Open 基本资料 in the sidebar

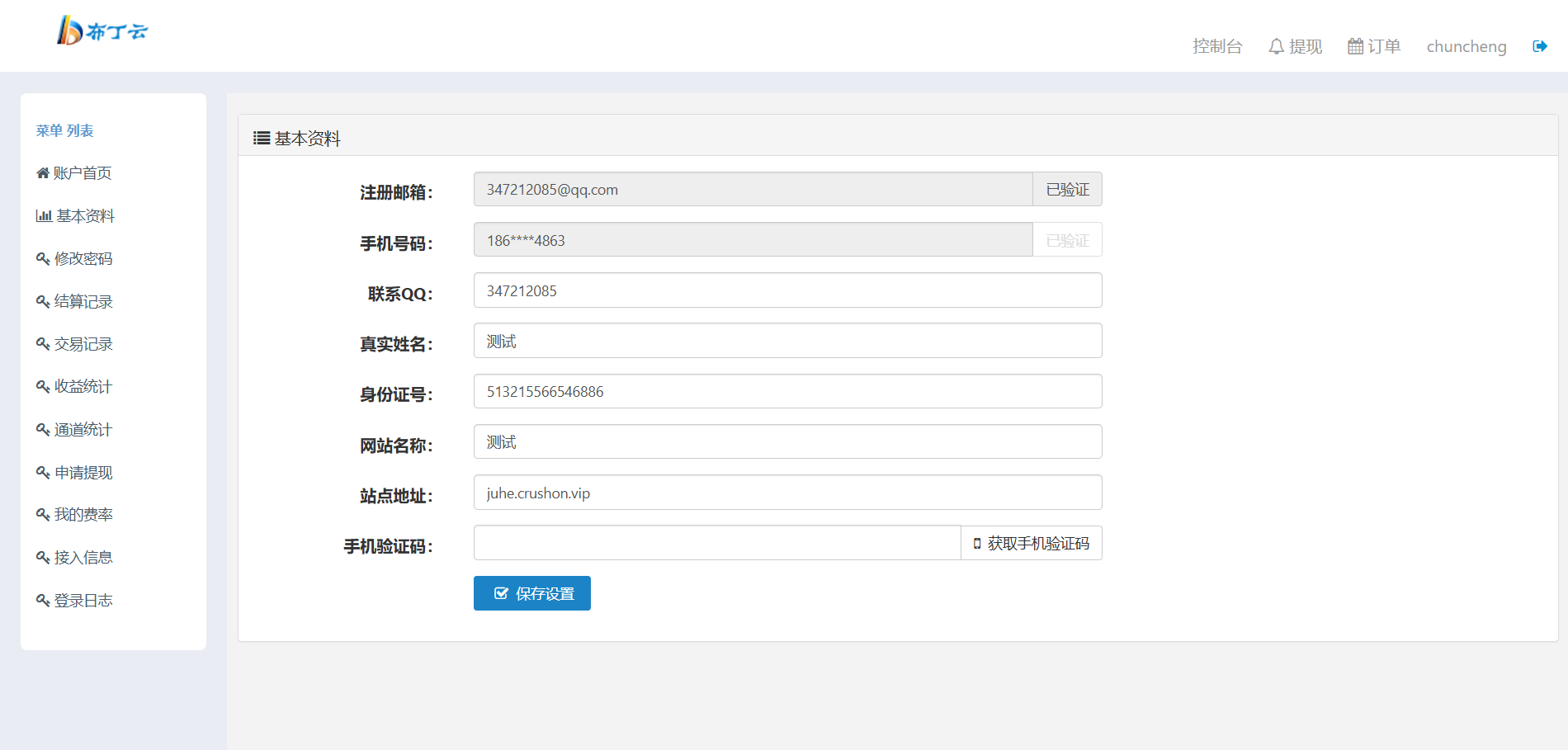[76, 216]
